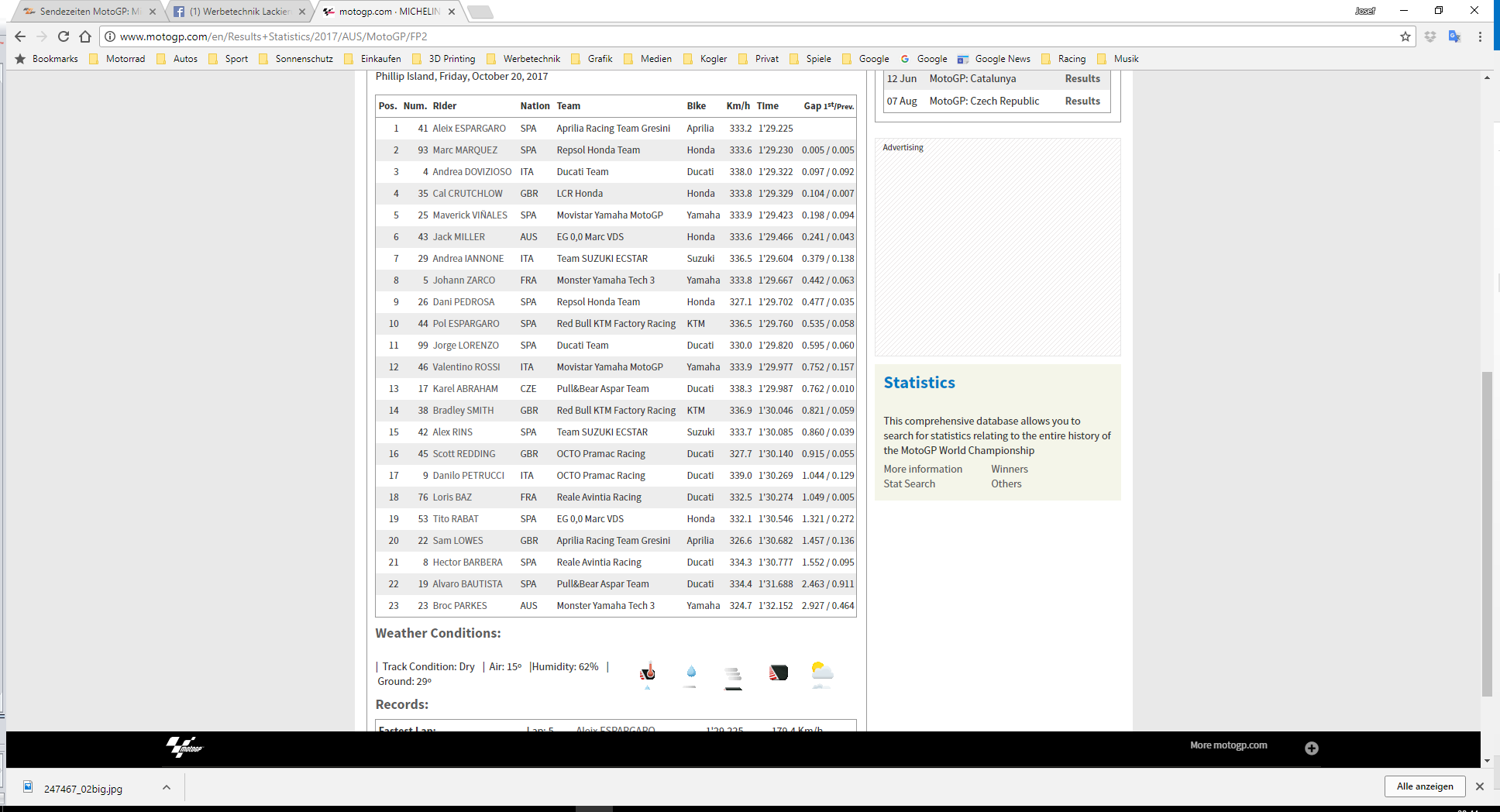The width and height of the screenshot is (1500, 812).
Task: Bookmark this page with star icon
Action: [x=1405, y=36]
